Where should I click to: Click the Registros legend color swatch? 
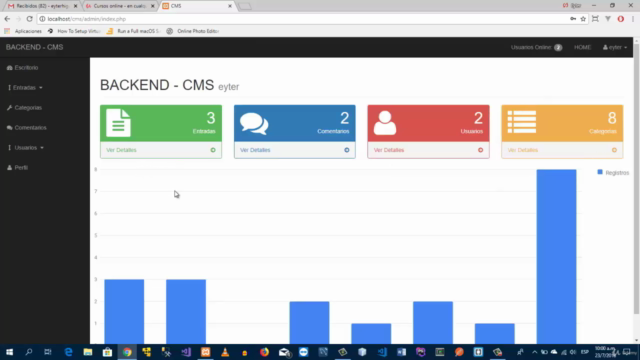(x=600, y=172)
